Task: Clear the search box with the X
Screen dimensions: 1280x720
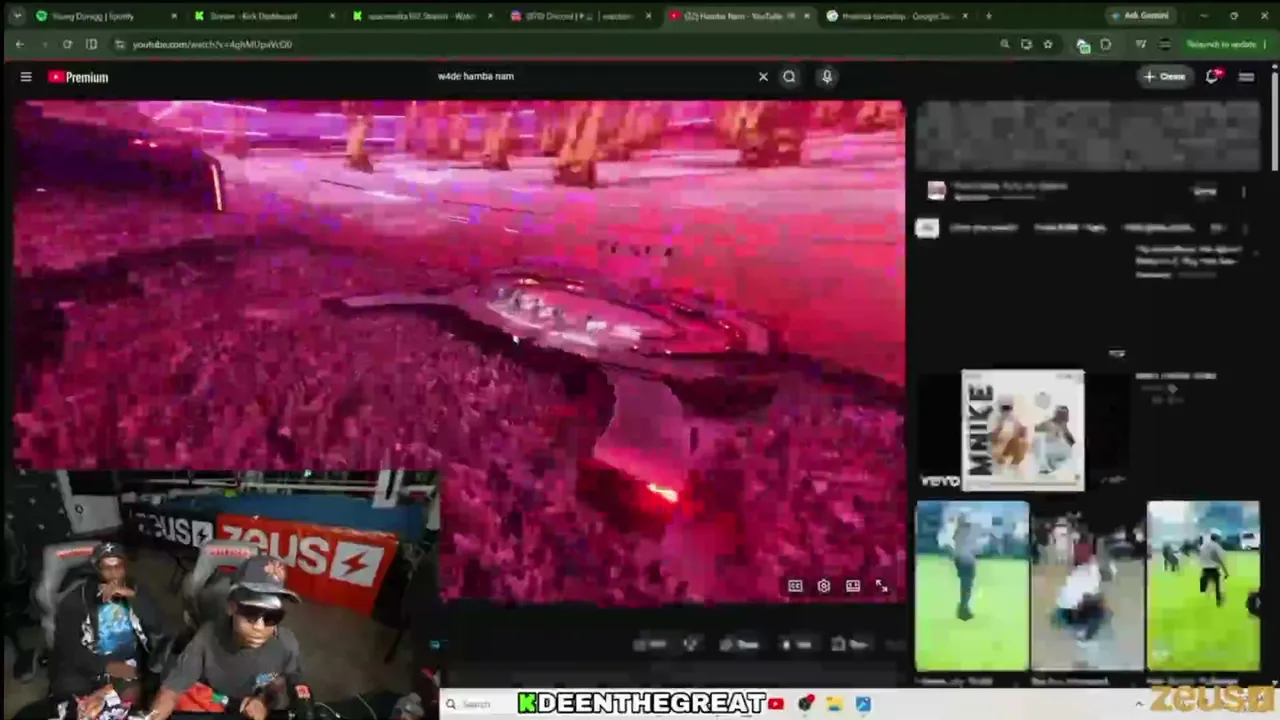Action: (x=763, y=77)
